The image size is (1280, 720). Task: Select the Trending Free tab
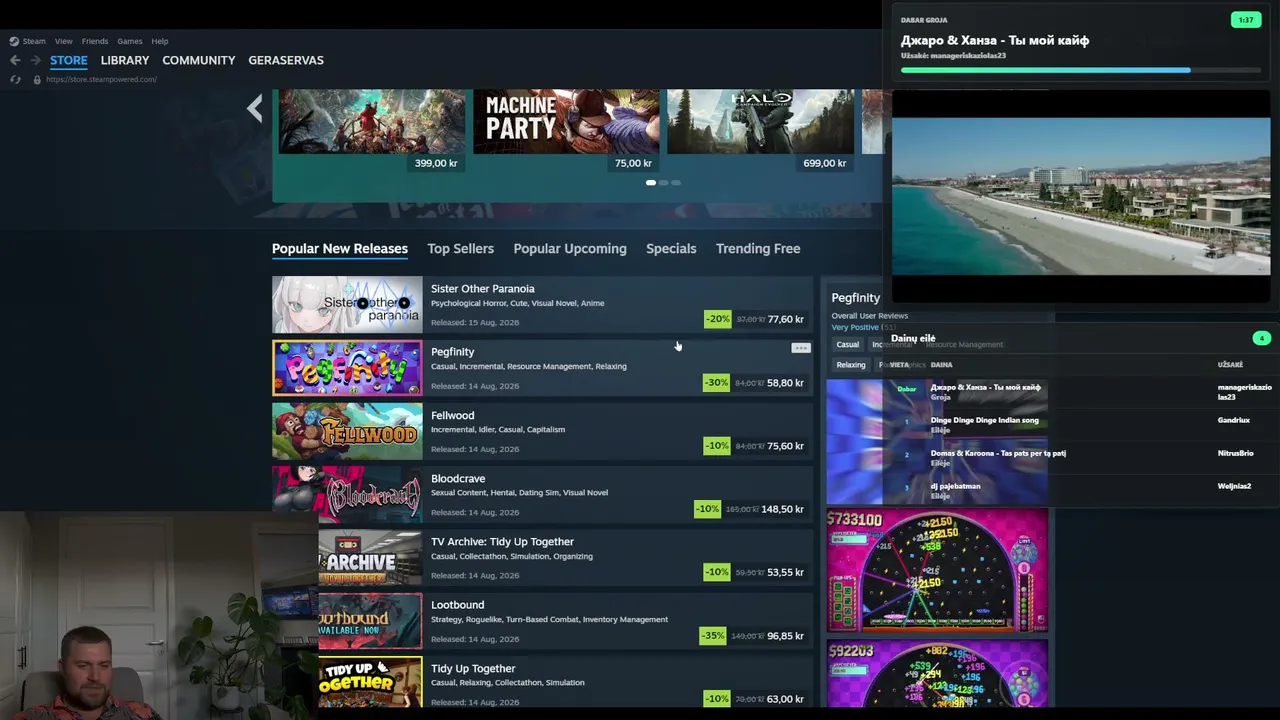tap(758, 249)
